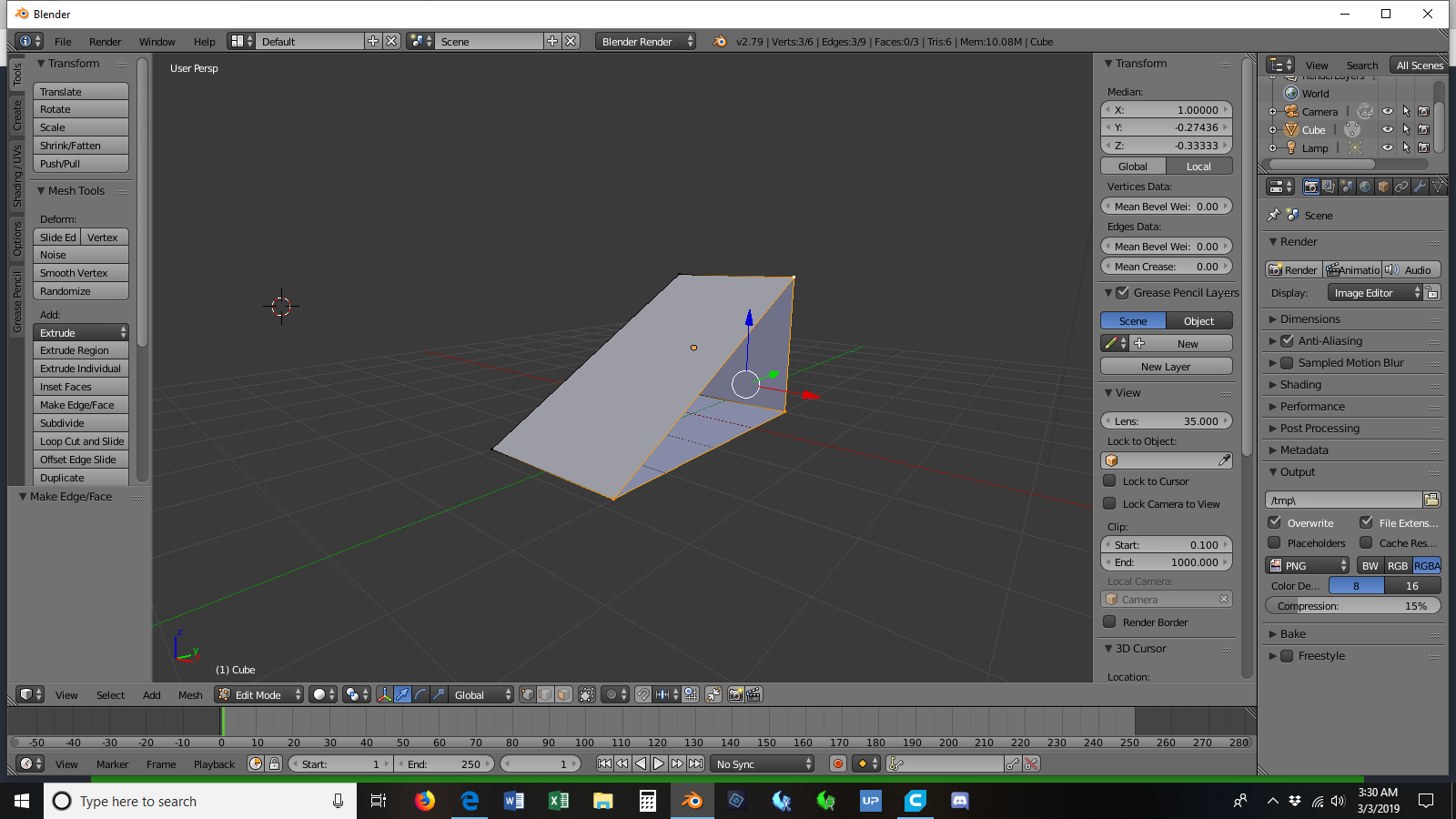Viewport: 1456px width, 819px height.
Task: Open the Mesh menu in viewport header
Action: (x=190, y=695)
